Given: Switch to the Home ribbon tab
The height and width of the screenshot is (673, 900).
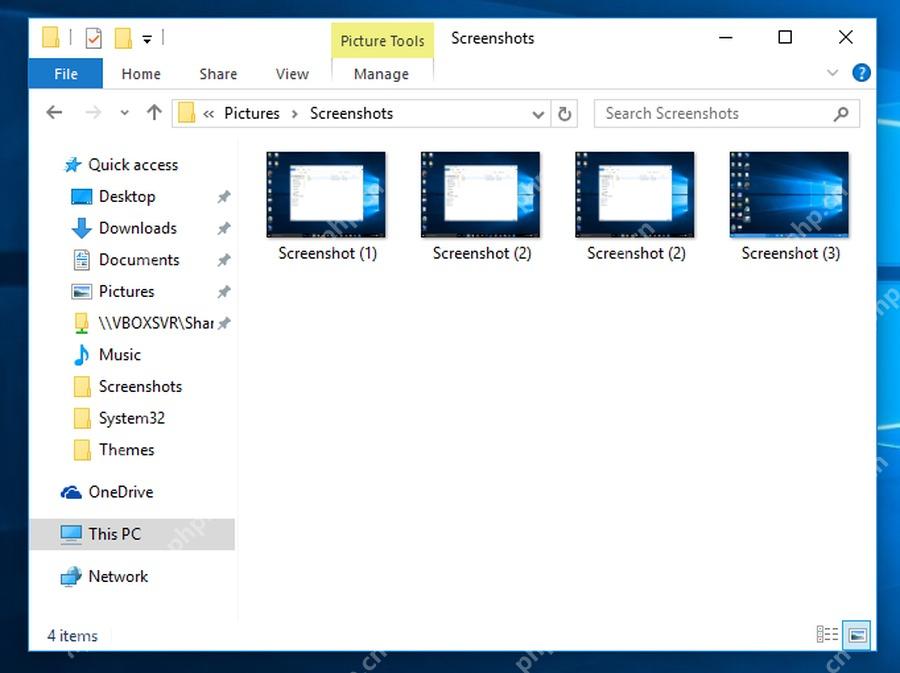Looking at the screenshot, I should pos(141,74).
